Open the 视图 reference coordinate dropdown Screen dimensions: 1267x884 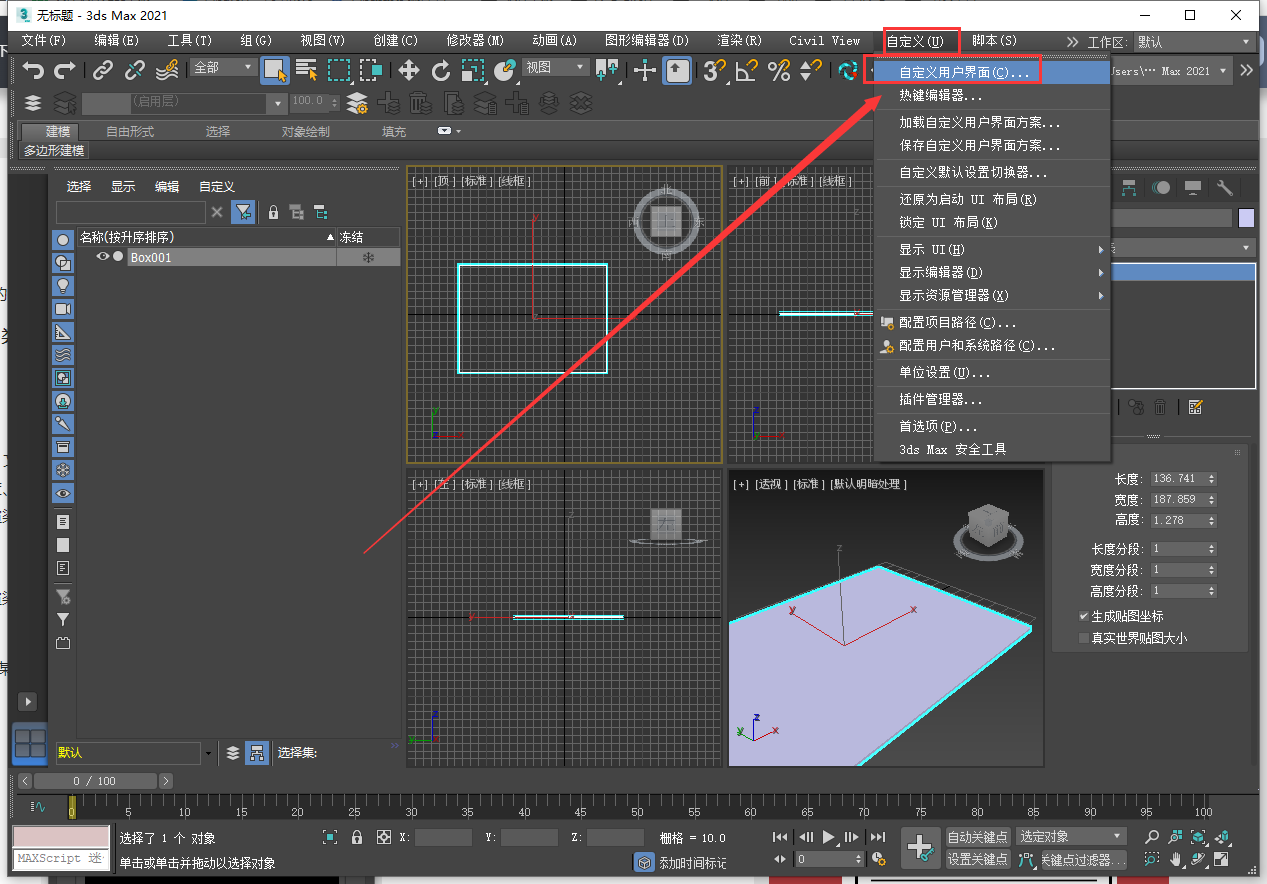[556, 67]
